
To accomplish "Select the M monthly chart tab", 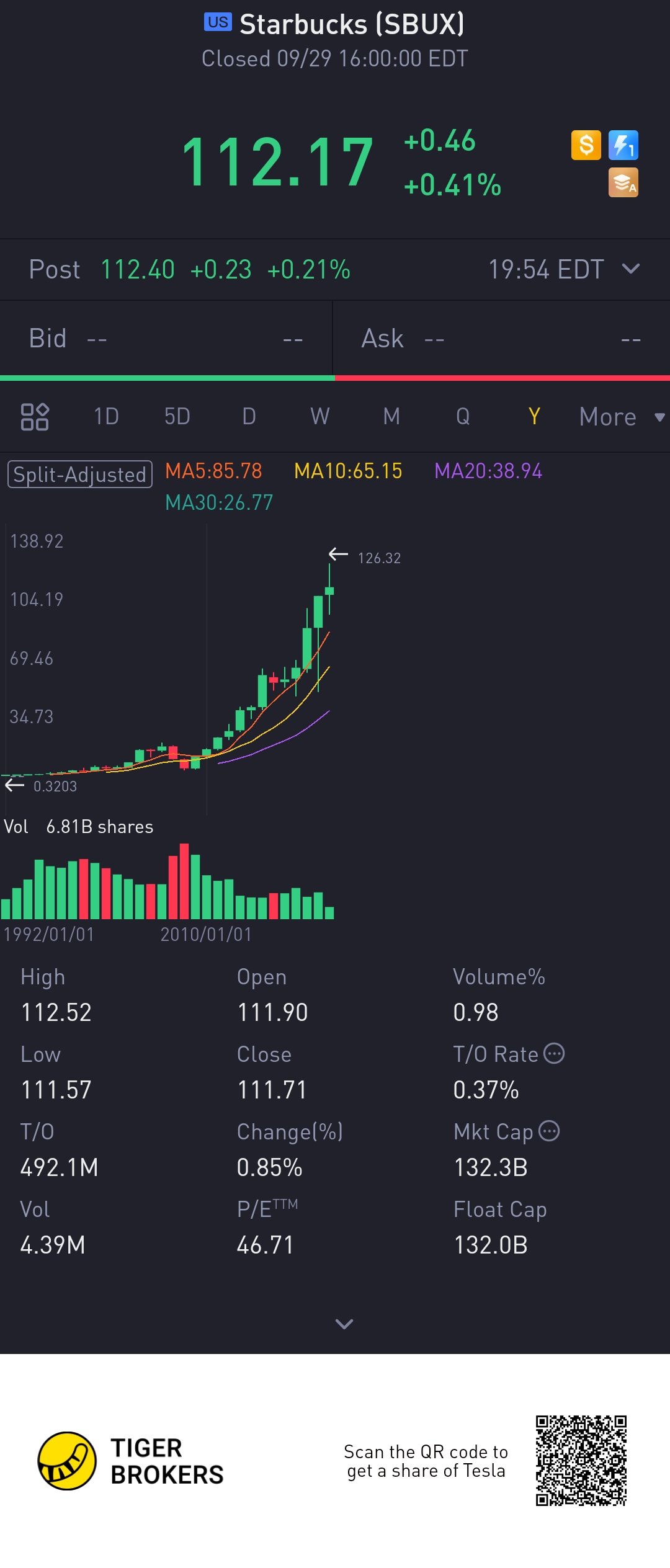I will coord(391,417).
